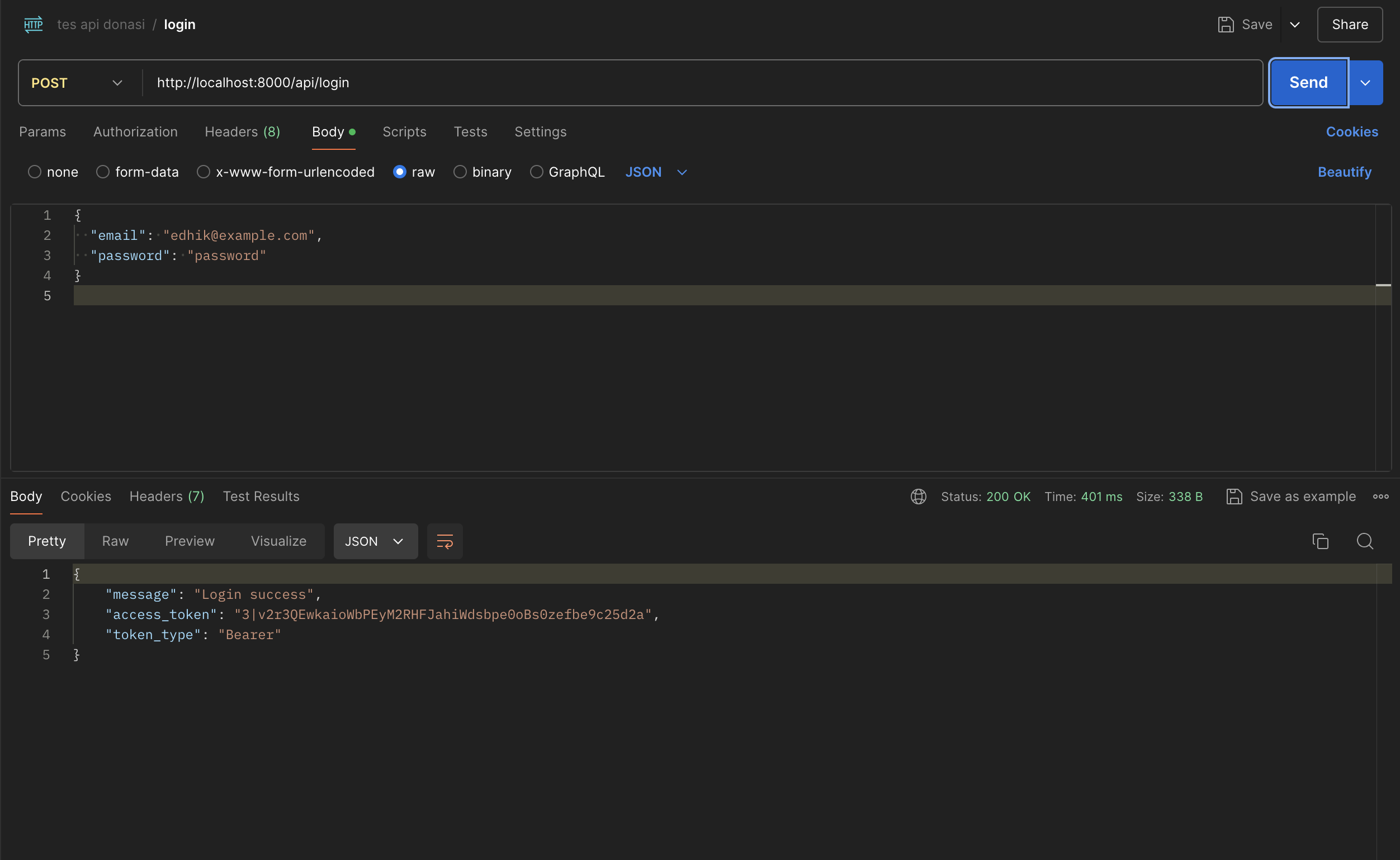Click the network globe icon beside Status
Screen dimensions: 1400x860
(x=919, y=497)
